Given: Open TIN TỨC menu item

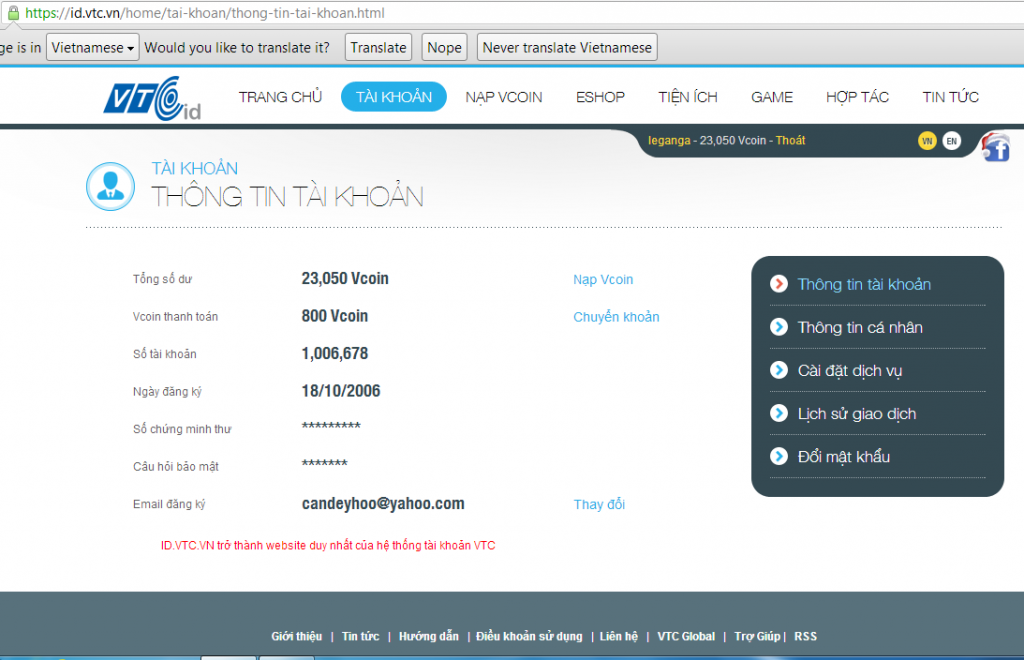Looking at the screenshot, I should coord(950,97).
